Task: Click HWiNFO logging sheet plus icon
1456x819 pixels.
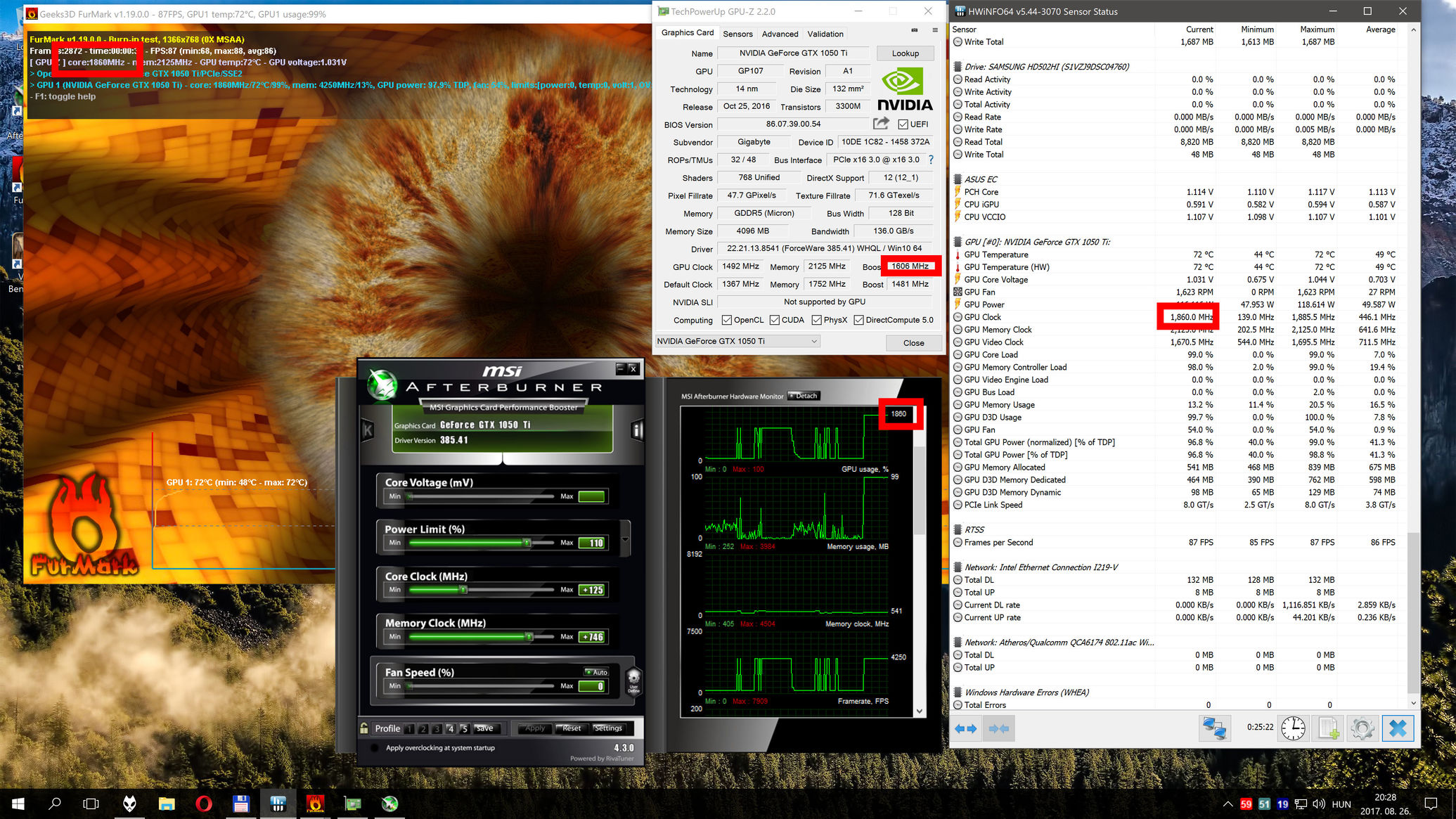Action: pos(1328,728)
